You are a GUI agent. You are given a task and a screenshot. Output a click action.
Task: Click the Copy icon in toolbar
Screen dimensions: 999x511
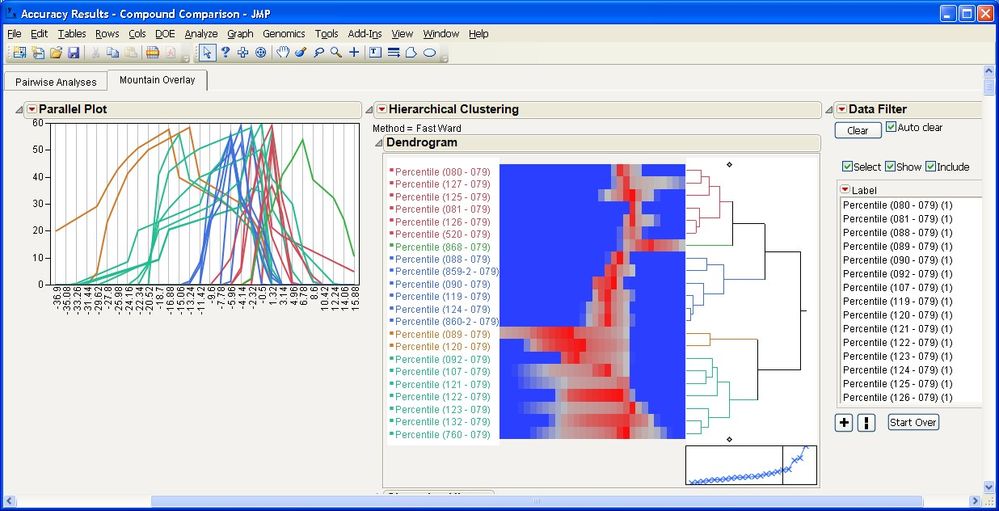113,53
